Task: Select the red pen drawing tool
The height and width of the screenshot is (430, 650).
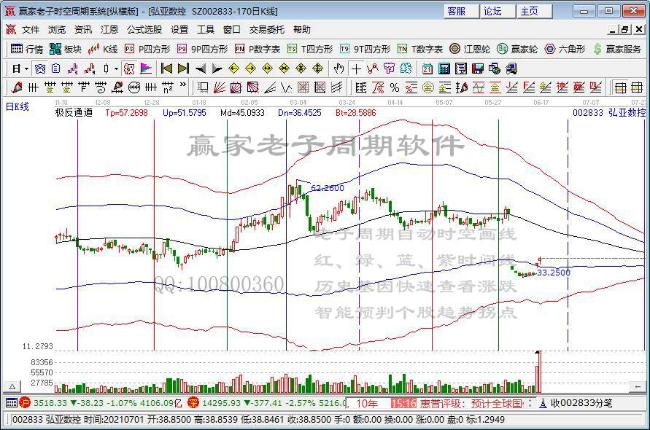Action: [17, 87]
